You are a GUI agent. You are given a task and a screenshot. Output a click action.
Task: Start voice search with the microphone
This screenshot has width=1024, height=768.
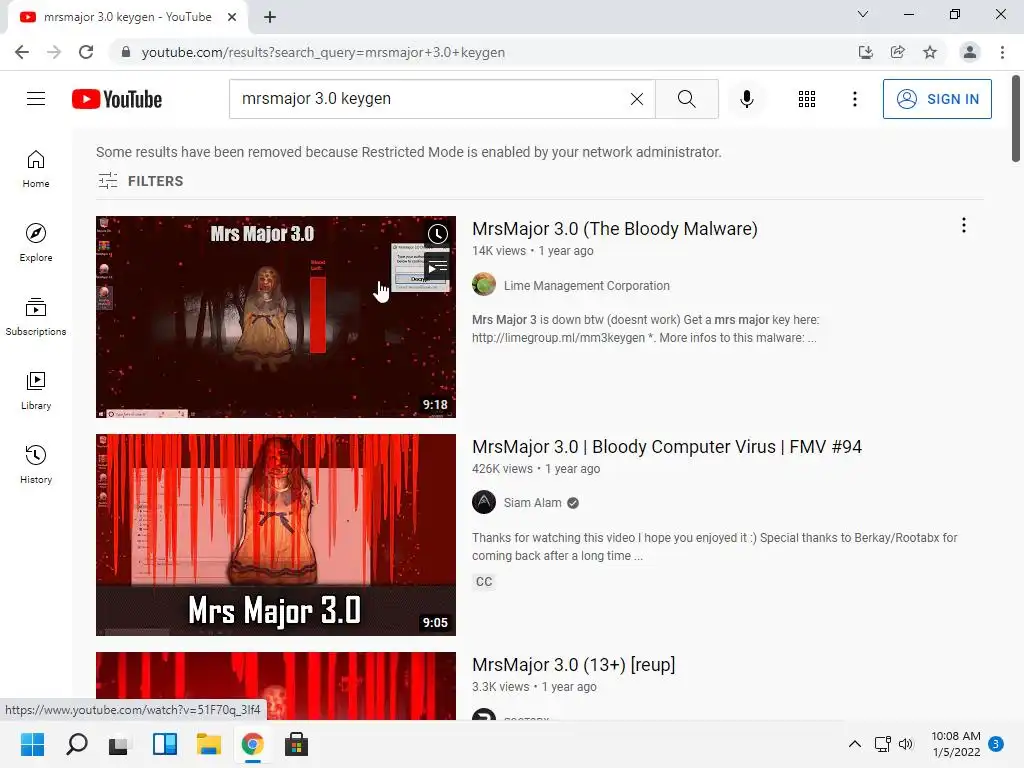pos(746,99)
